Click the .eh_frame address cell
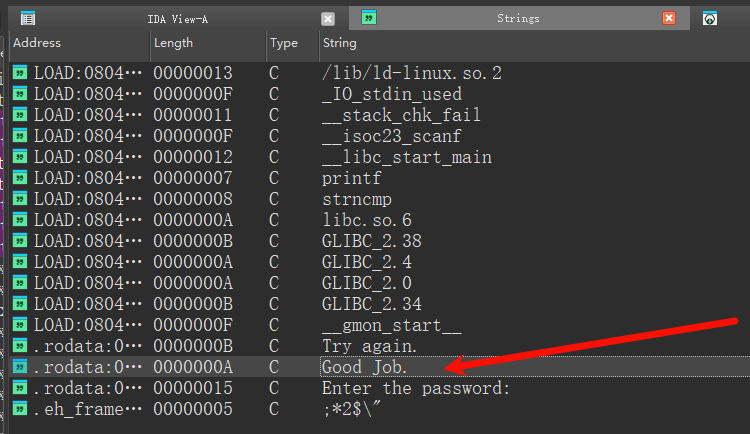The image size is (750, 434). pyautogui.click(x=88, y=410)
